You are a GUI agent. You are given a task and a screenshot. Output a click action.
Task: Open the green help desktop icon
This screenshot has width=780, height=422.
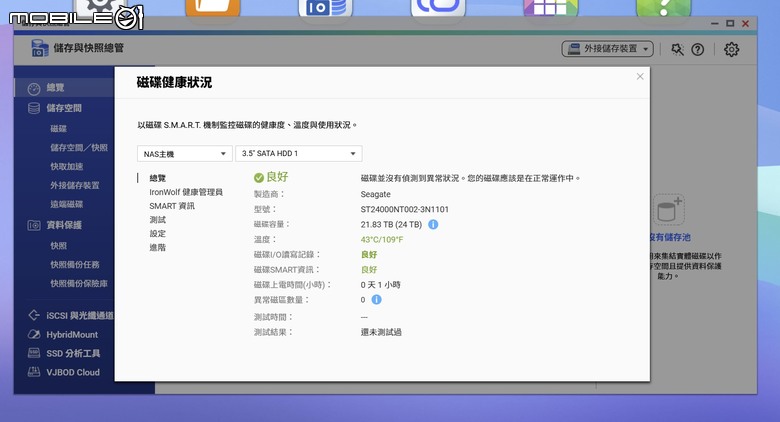click(664, 8)
